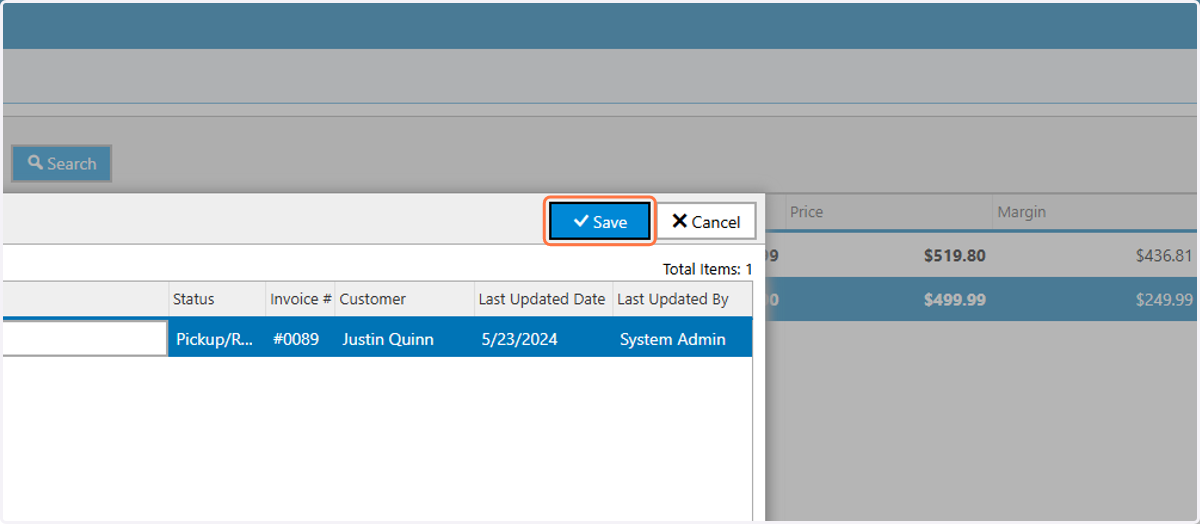Viewport: 1200px width, 524px height.
Task: Sort by Last Updated Date column header
Action: tap(543, 299)
